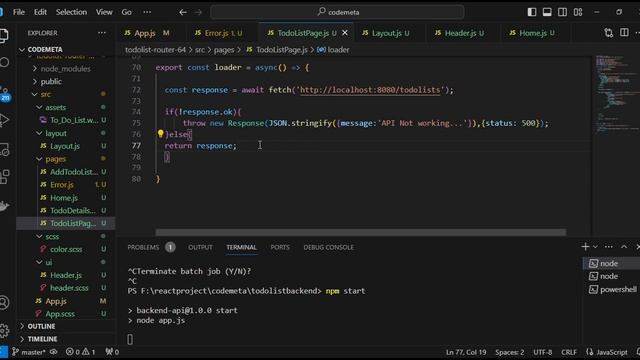This screenshot has width=640, height=360.
Task: Go back using the left arrow
Action: (183, 12)
